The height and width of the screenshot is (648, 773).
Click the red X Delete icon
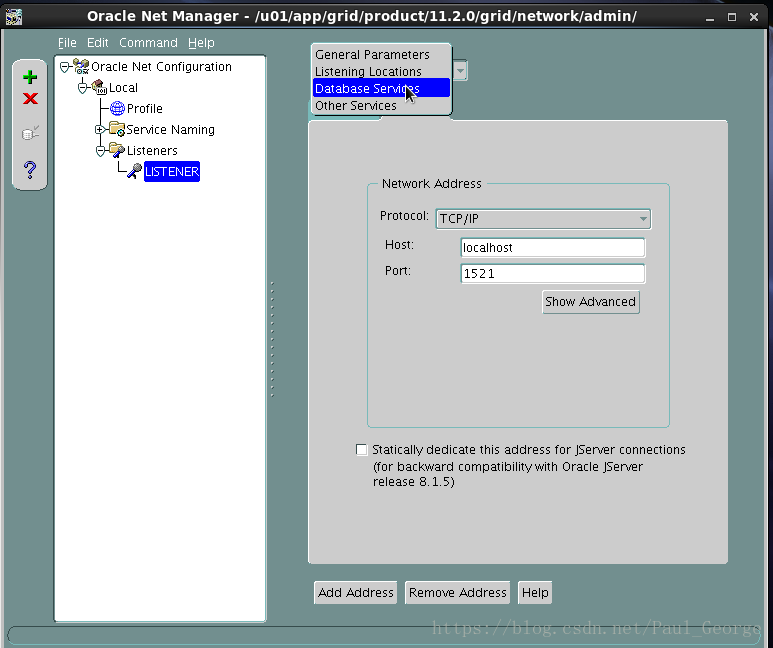(x=30, y=99)
